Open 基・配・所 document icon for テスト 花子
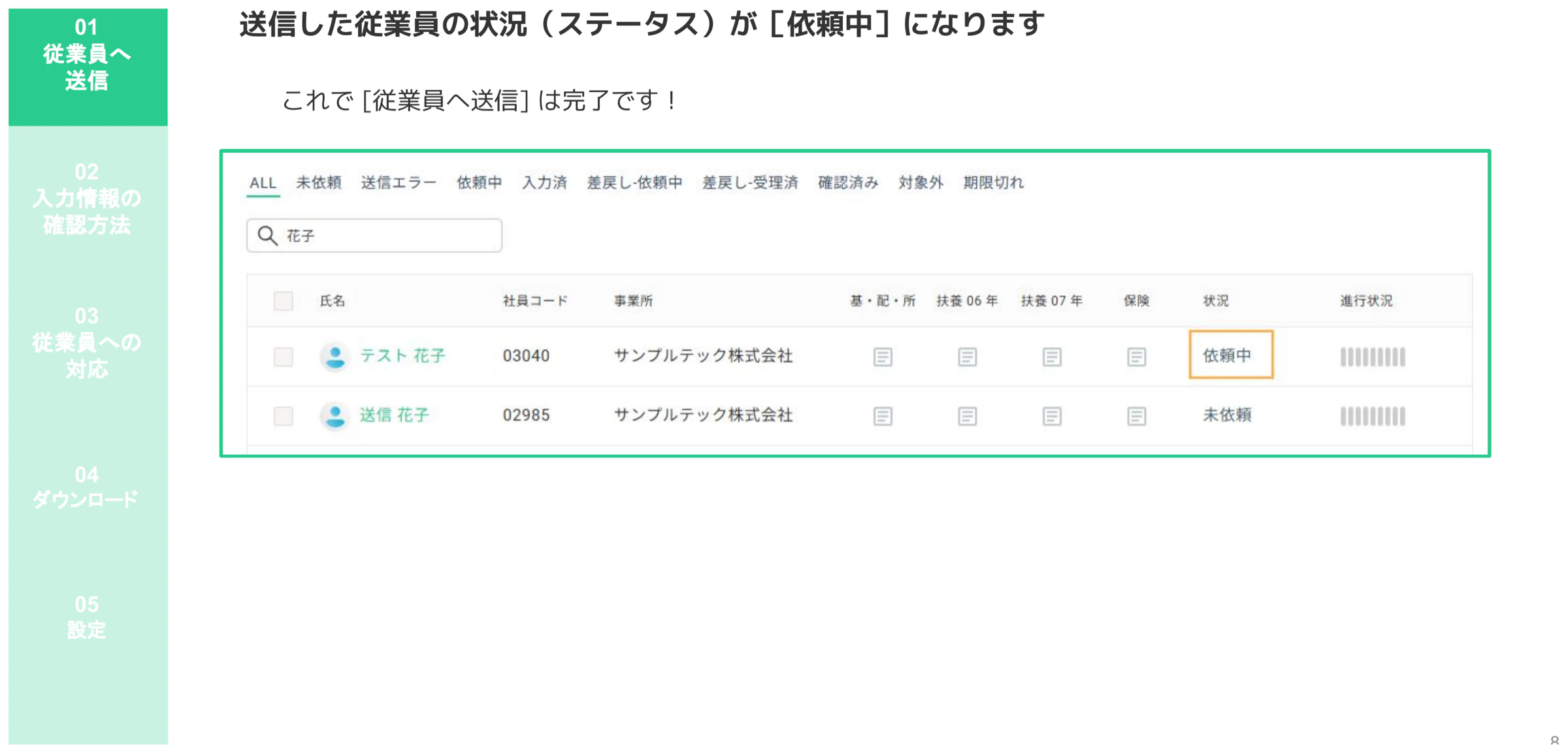This screenshot has width=1568, height=753. (883, 357)
